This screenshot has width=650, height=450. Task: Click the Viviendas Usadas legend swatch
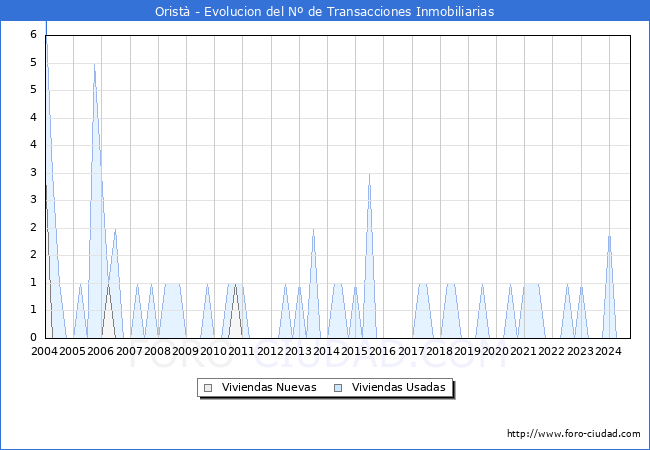(338, 388)
